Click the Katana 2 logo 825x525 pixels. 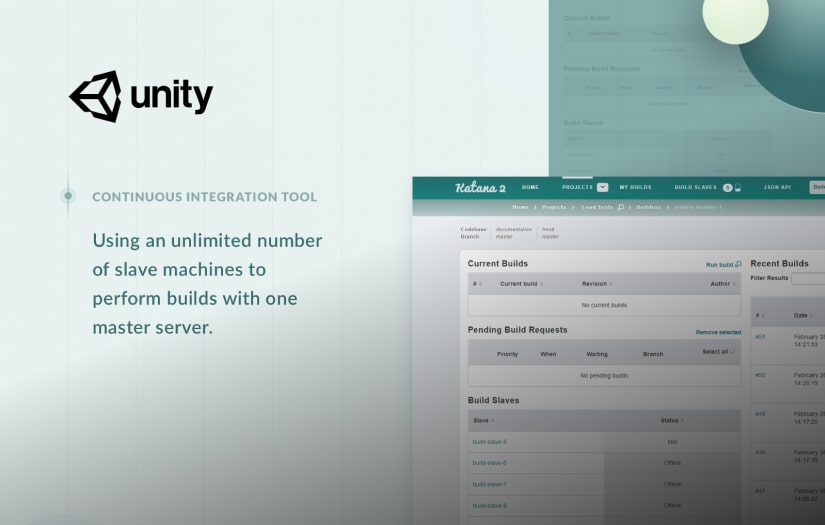click(480, 187)
